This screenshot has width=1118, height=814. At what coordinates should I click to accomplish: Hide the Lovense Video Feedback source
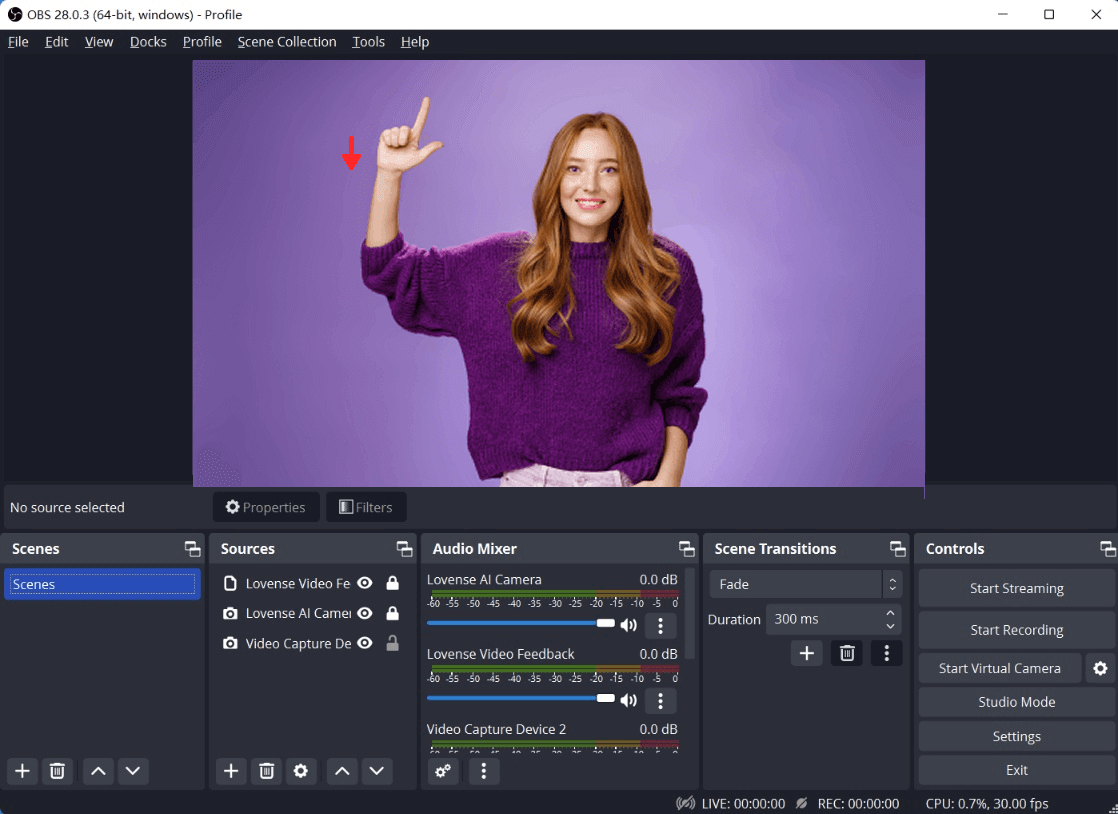365,583
